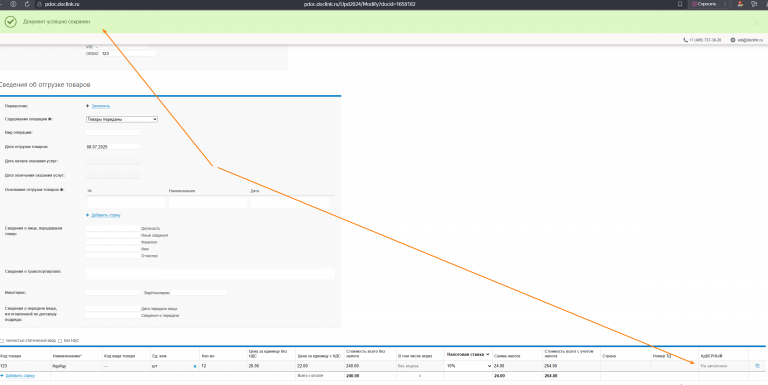Click the Должность input field
The height and width of the screenshot is (385, 768).
coord(113,228)
